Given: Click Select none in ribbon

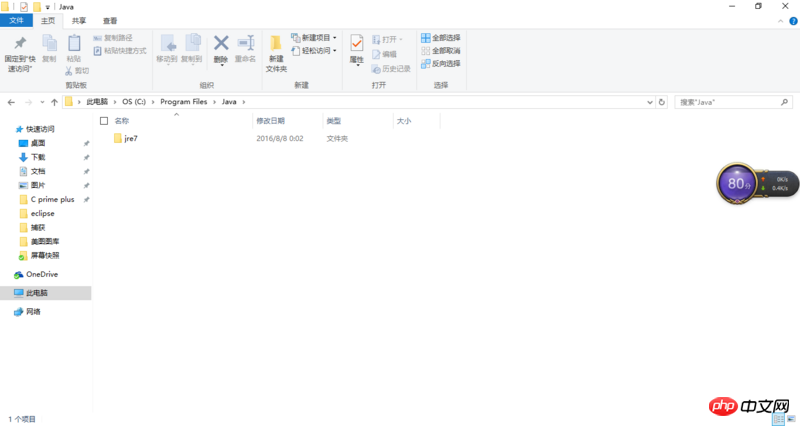Looking at the screenshot, I should point(441,51).
